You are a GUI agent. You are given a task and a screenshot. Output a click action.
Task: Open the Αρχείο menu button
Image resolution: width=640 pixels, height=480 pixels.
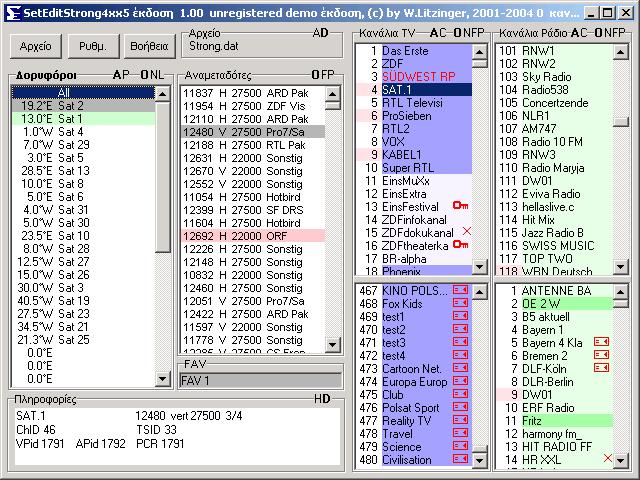click(36, 46)
